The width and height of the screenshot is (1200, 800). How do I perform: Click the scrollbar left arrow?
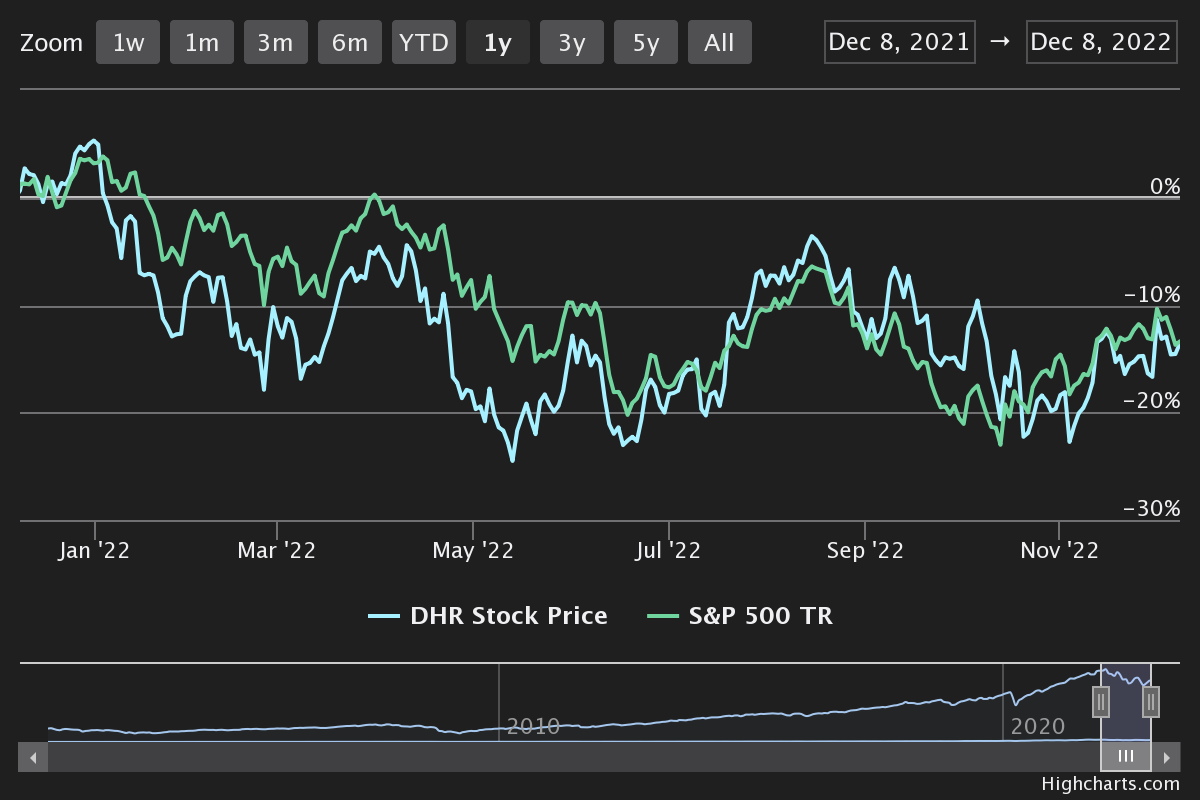coord(33,757)
